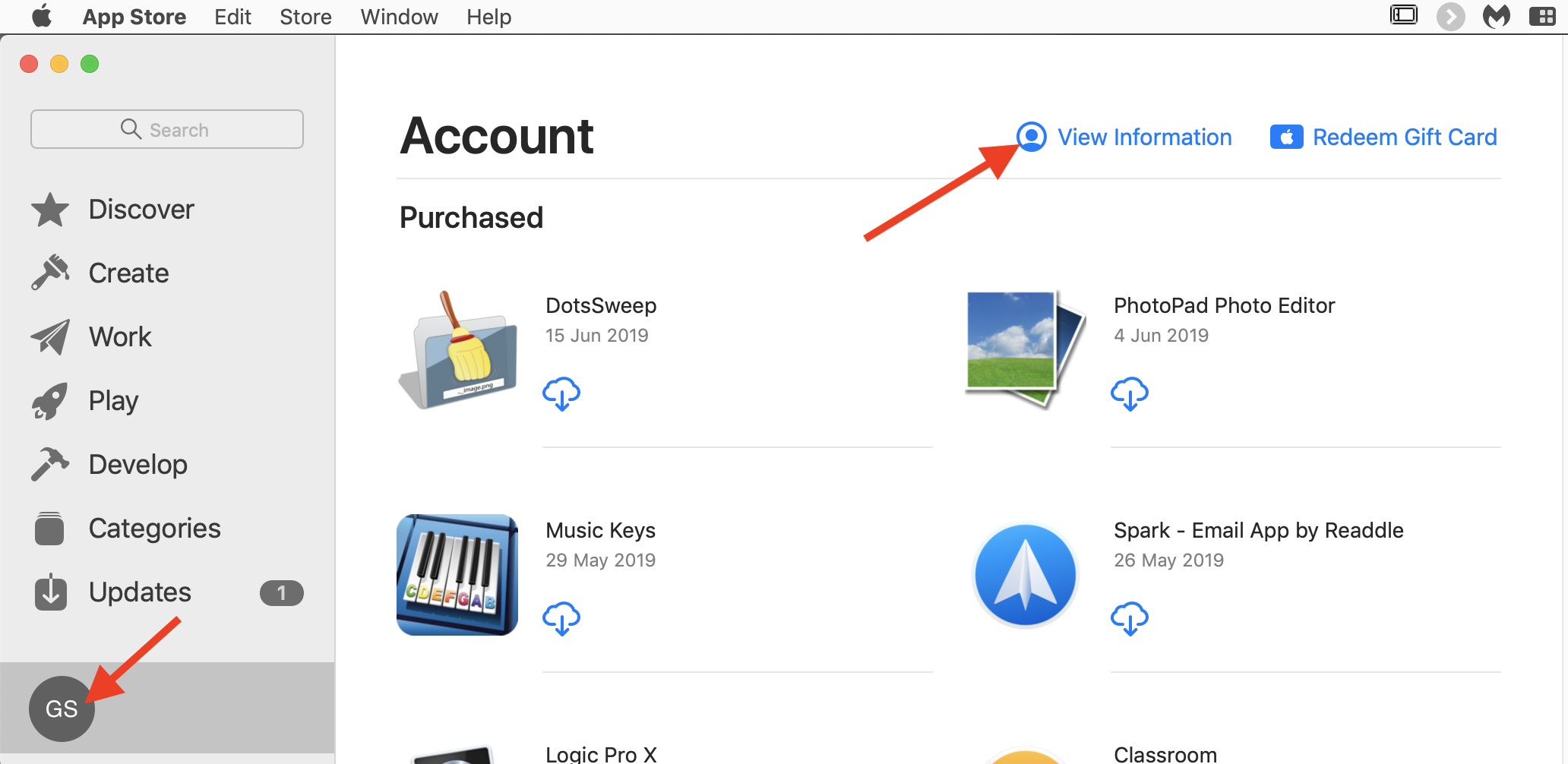Open the Help menu
Screen dimensions: 1568x764
click(488, 17)
